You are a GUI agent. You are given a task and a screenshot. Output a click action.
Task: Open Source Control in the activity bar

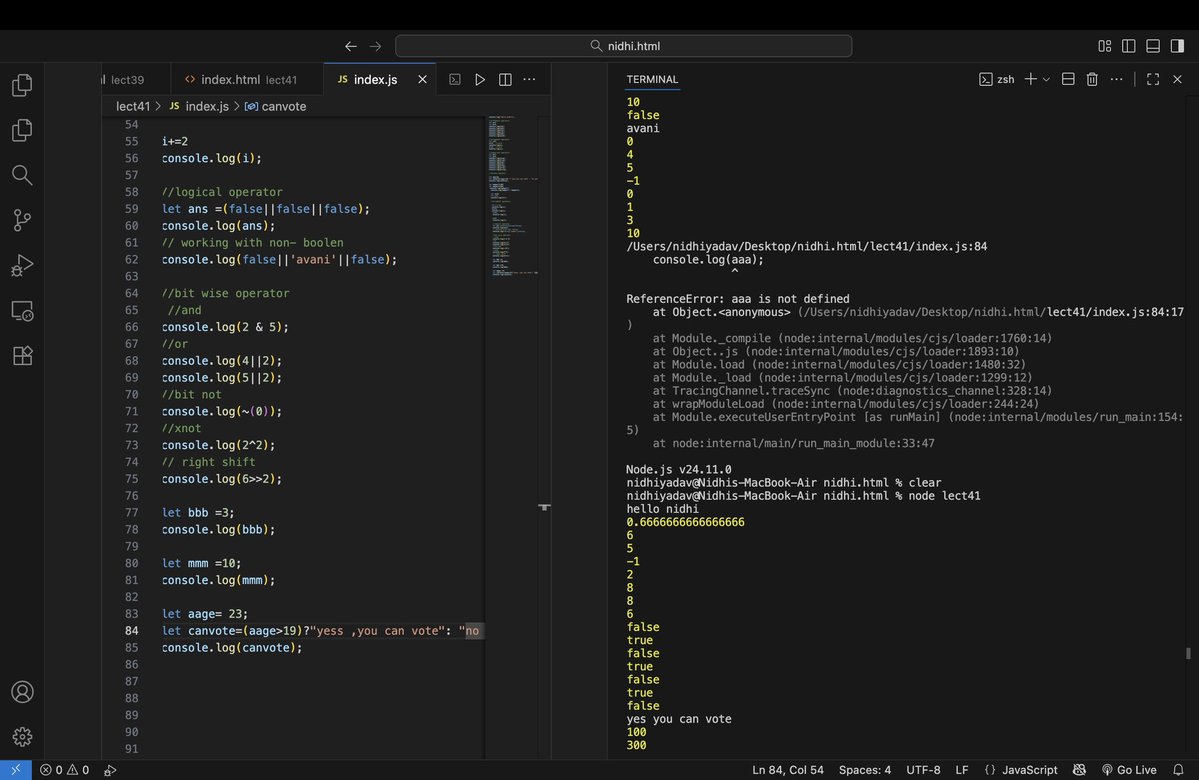[22, 220]
